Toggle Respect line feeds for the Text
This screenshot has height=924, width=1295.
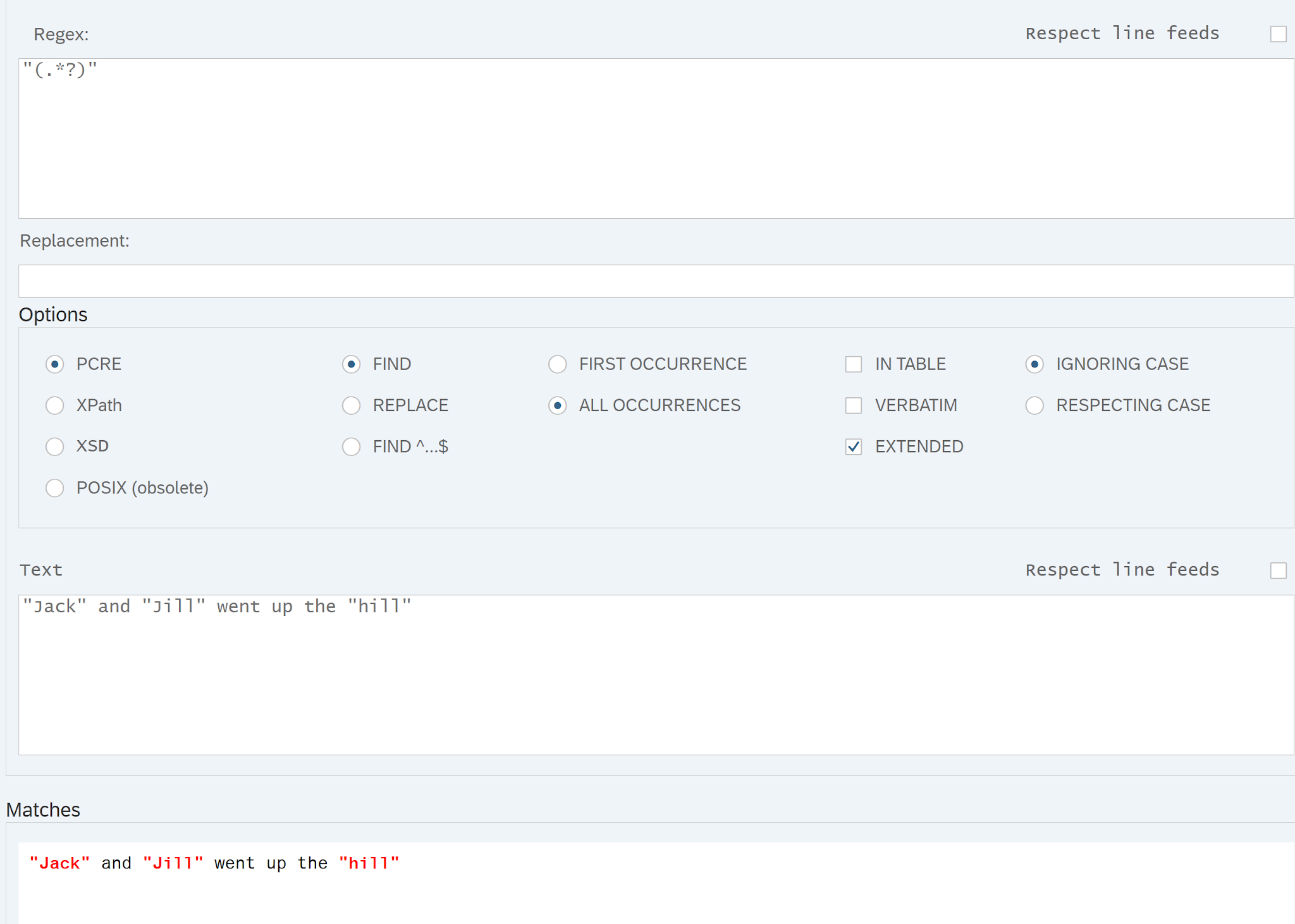(1279, 570)
